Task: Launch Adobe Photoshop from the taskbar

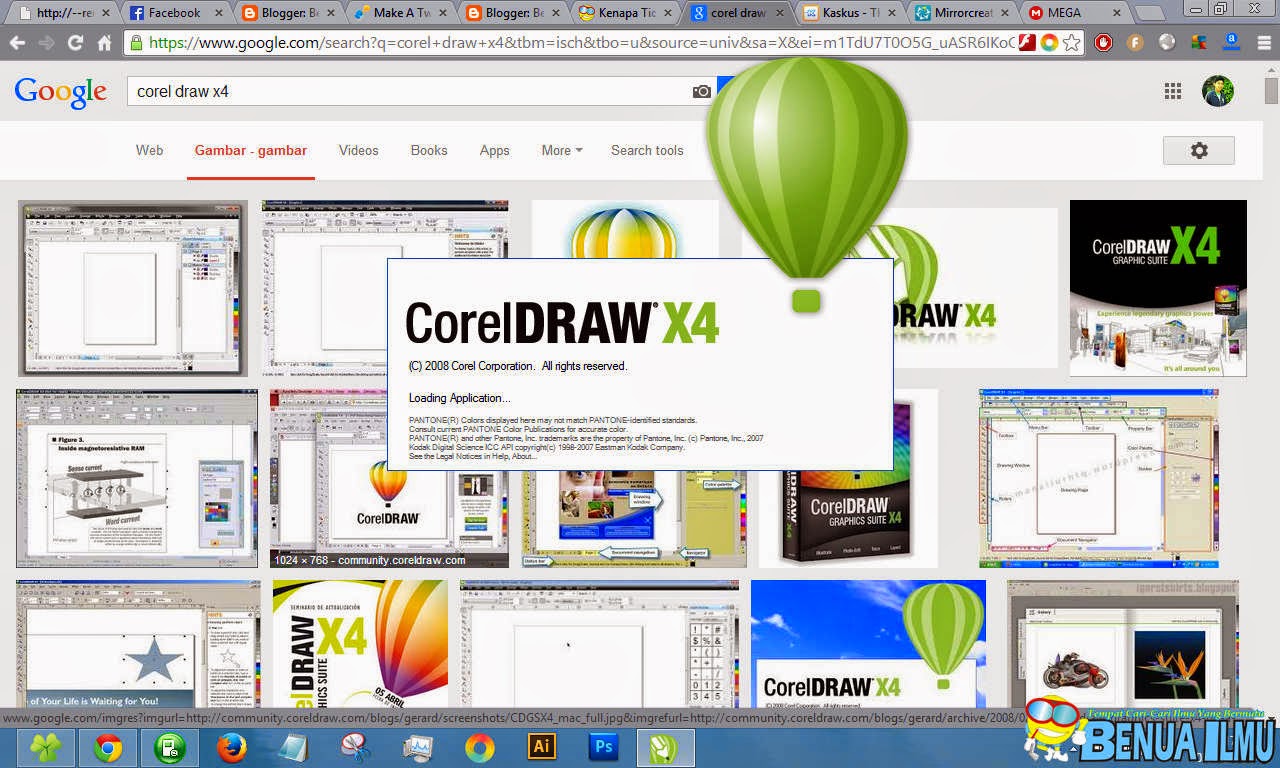Action: 604,748
